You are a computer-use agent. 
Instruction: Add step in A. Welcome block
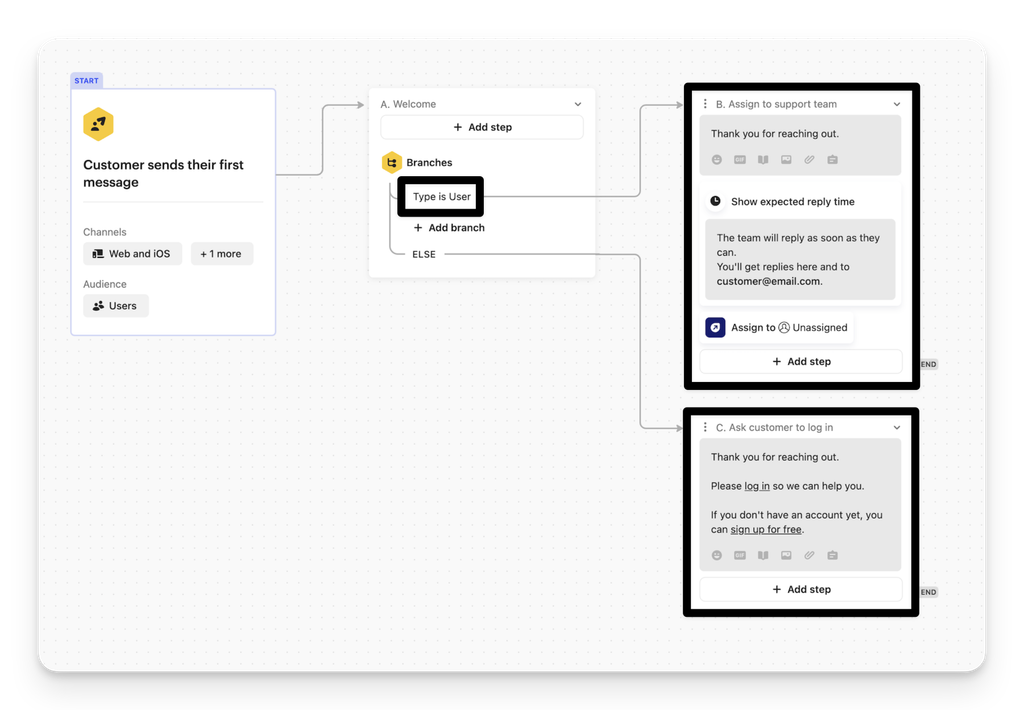point(482,127)
